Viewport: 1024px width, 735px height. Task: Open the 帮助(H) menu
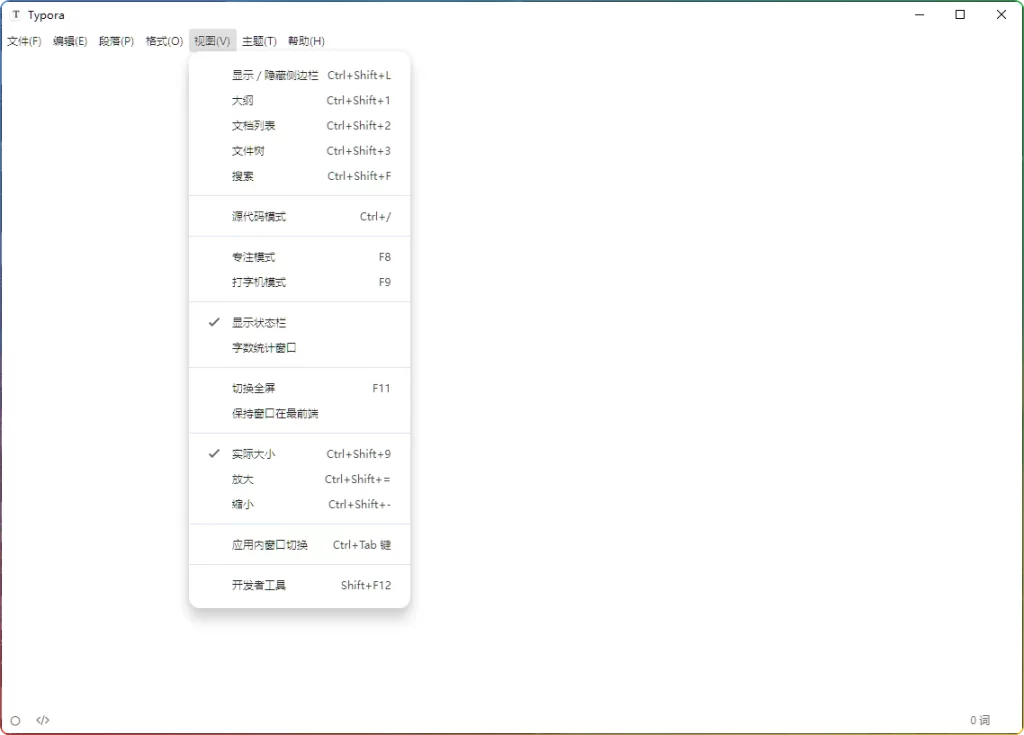click(303, 41)
